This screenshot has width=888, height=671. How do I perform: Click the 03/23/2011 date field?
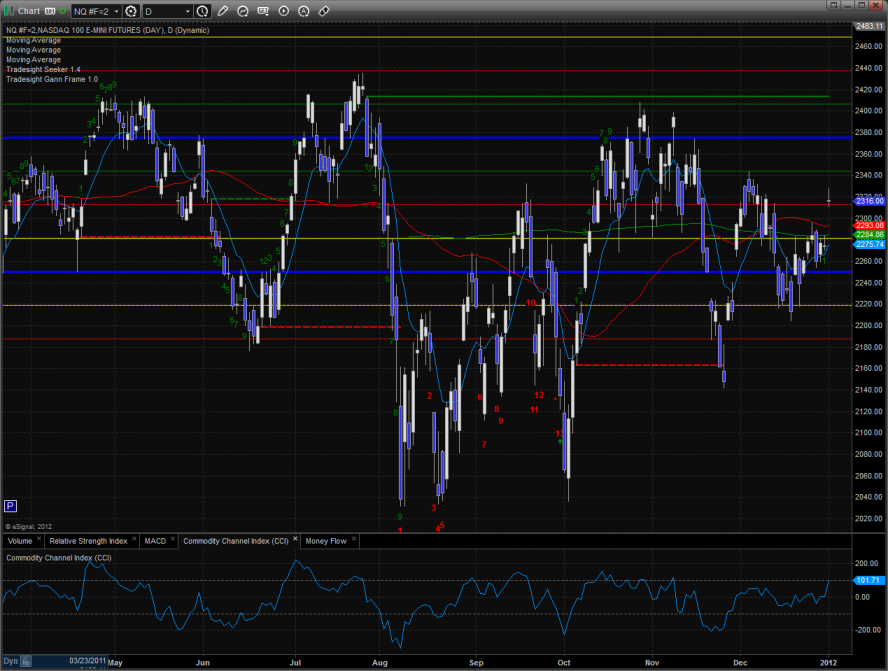[x=87, y=661]
